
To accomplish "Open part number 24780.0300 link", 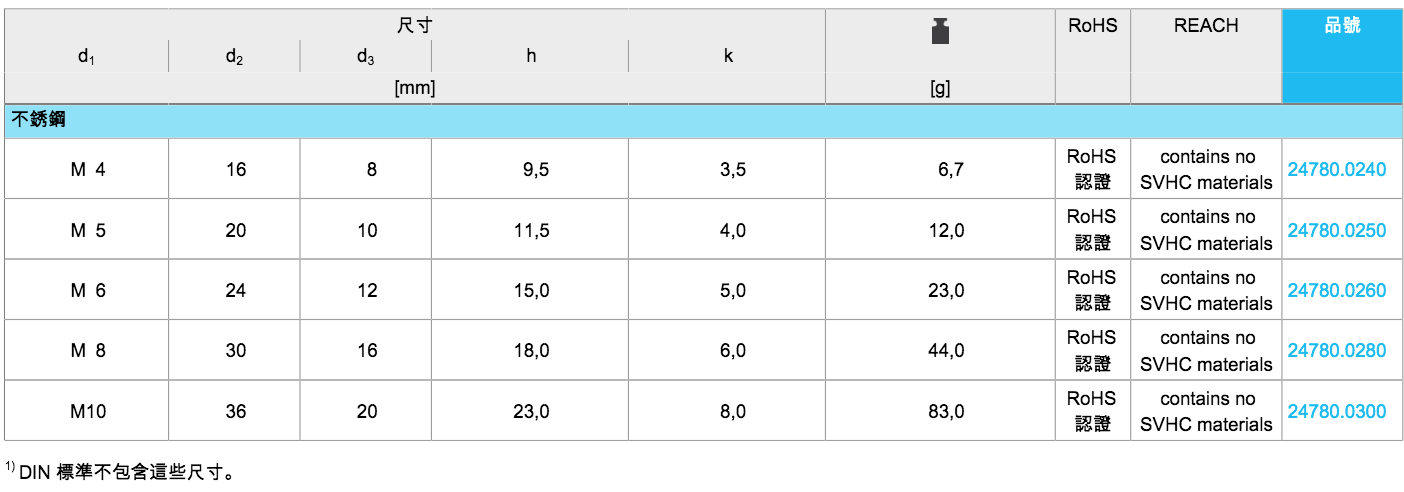I will (1337, 411).
